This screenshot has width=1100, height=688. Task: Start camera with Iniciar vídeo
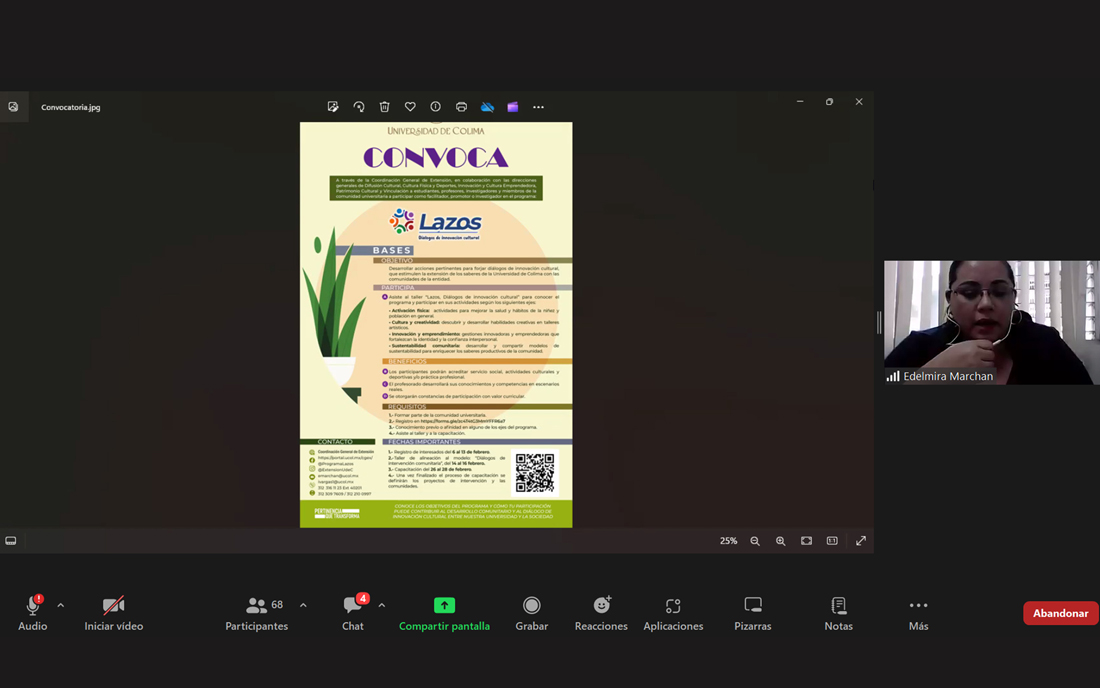[114, 612]
